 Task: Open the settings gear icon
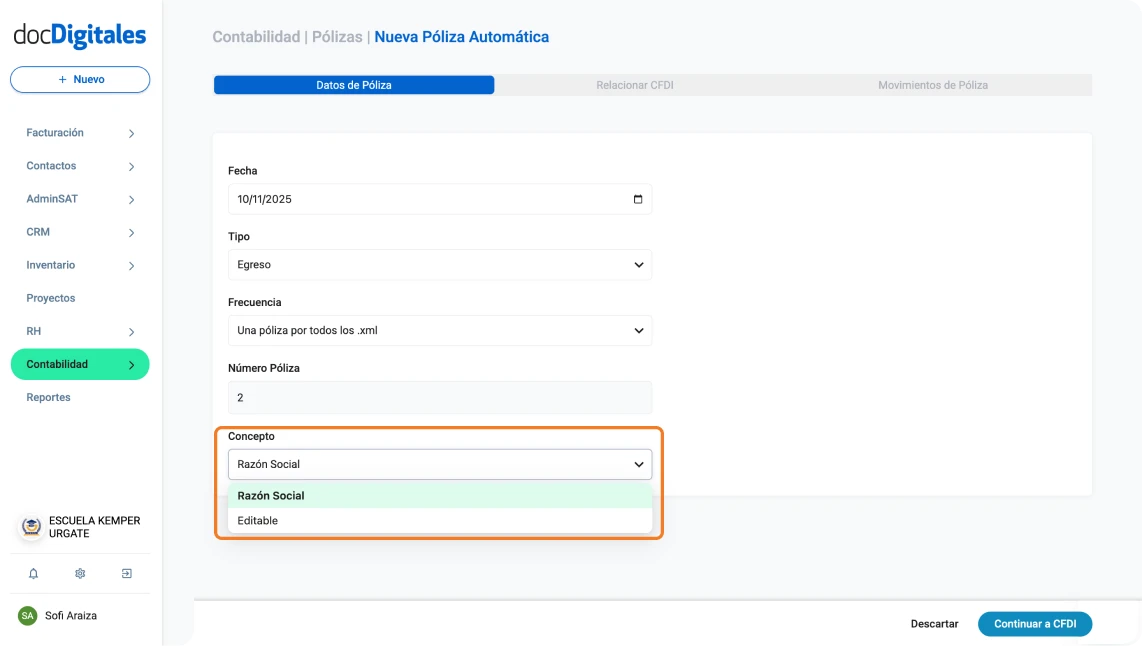79,573
